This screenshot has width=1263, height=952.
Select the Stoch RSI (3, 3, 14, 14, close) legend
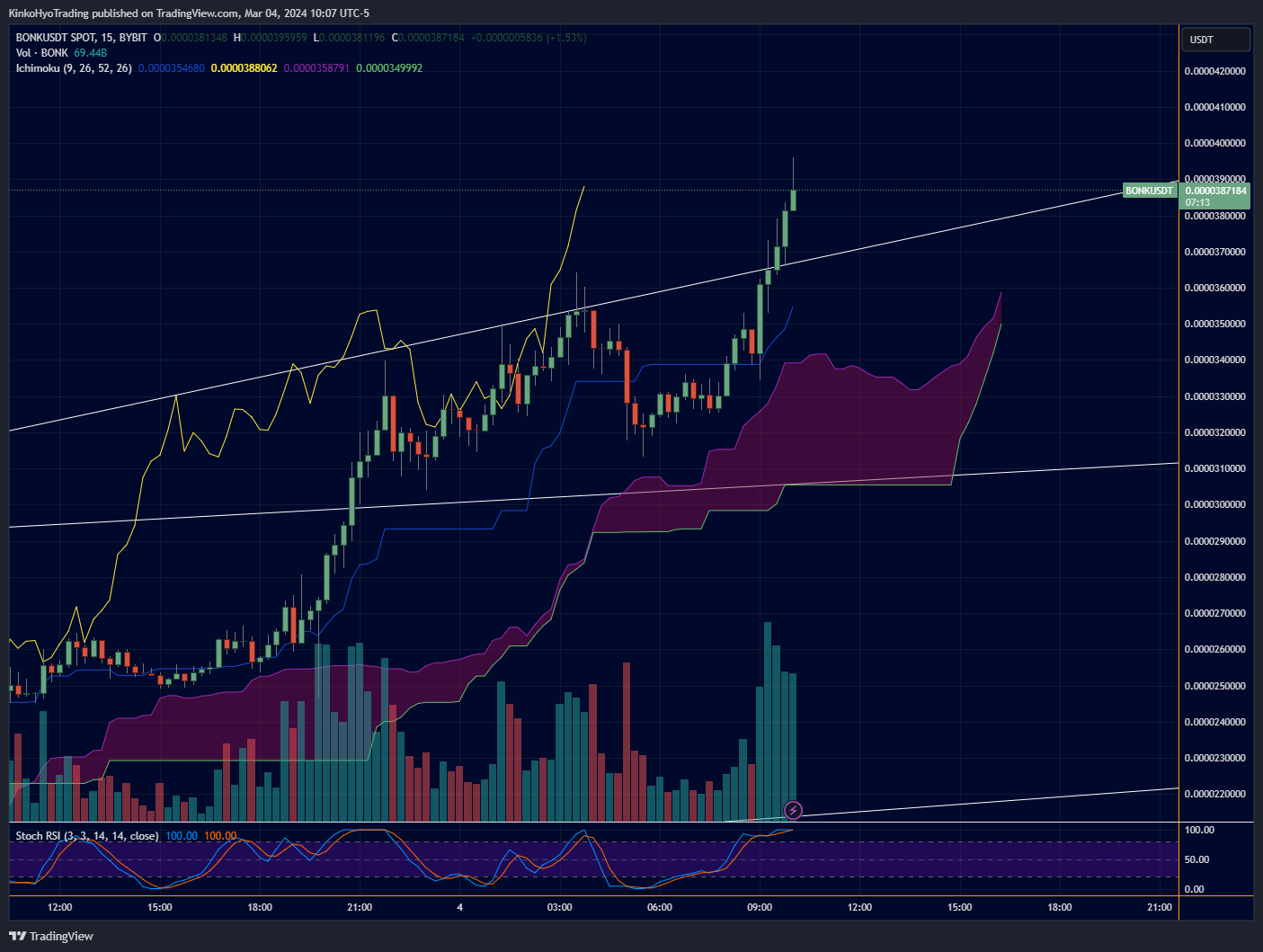click(87, 836)
